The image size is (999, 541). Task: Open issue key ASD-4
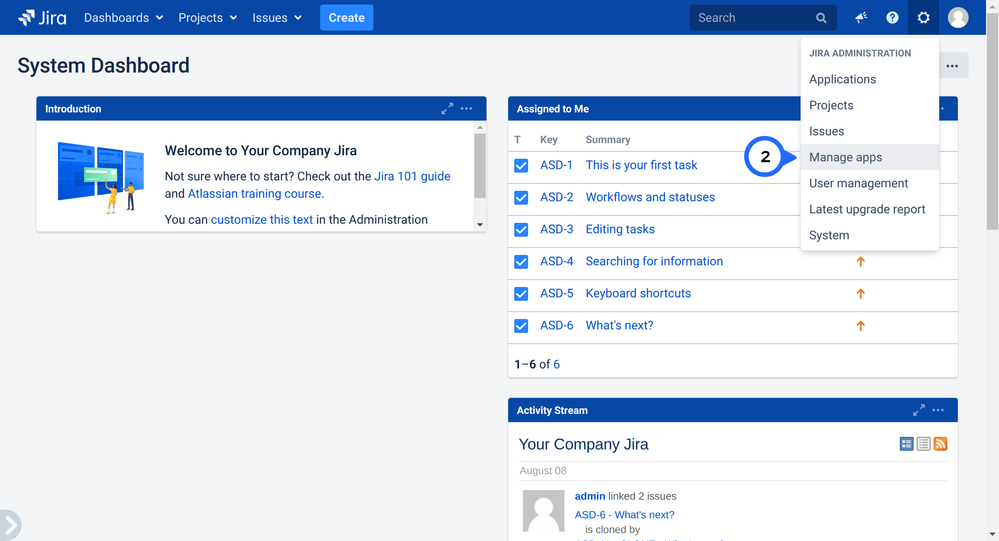coord(557,261)
